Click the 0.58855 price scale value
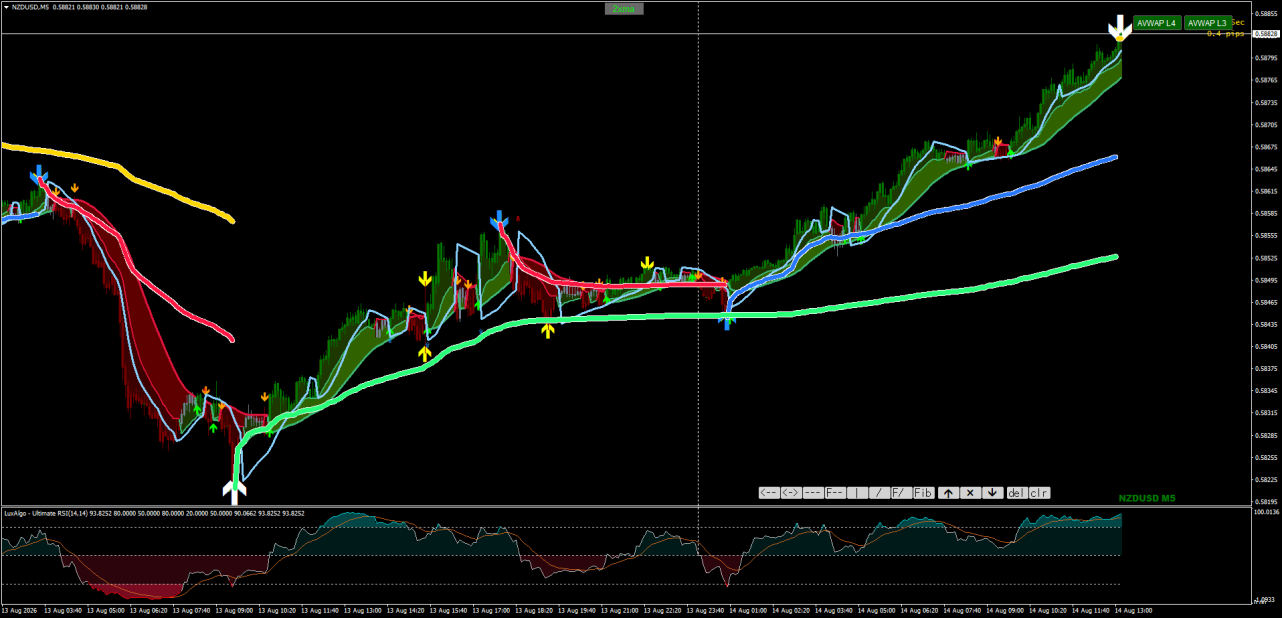Image resolution: width=1282 pixels, height=618 pixels. coord(1267,14)
